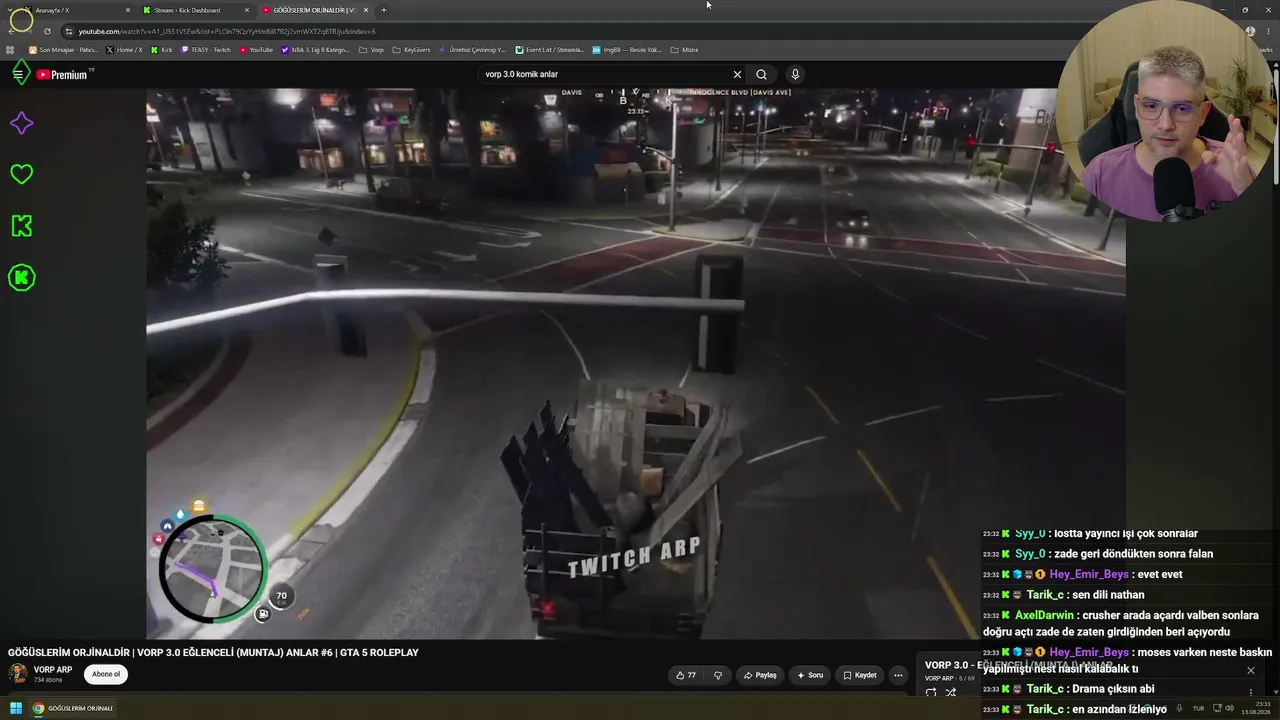1280x720 pixels.
Task: Close the Anasayfa / X tab
Action: [128, 10]
